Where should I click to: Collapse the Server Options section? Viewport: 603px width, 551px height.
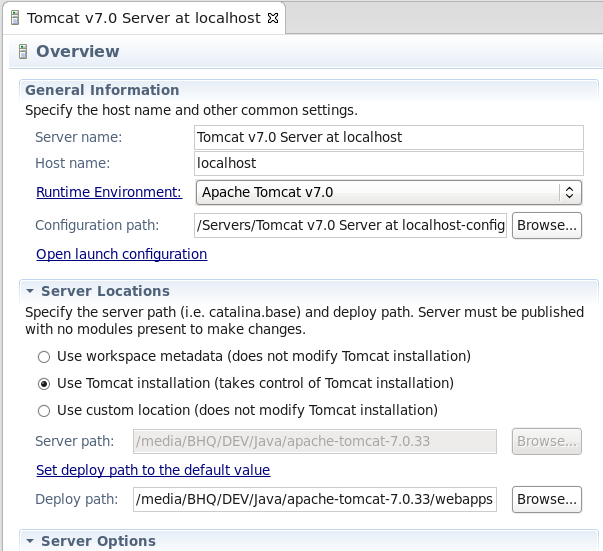(x=31, y=541)
